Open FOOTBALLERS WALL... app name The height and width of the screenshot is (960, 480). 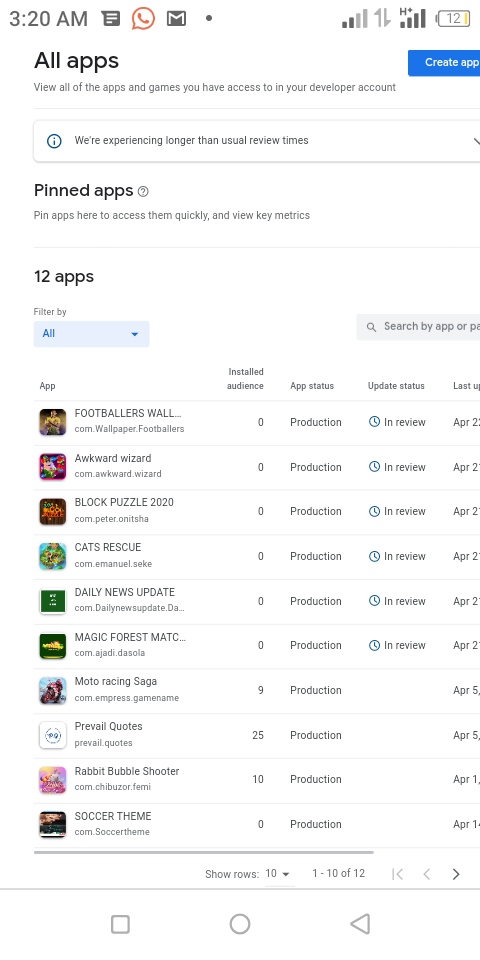(x=128, y=413)
